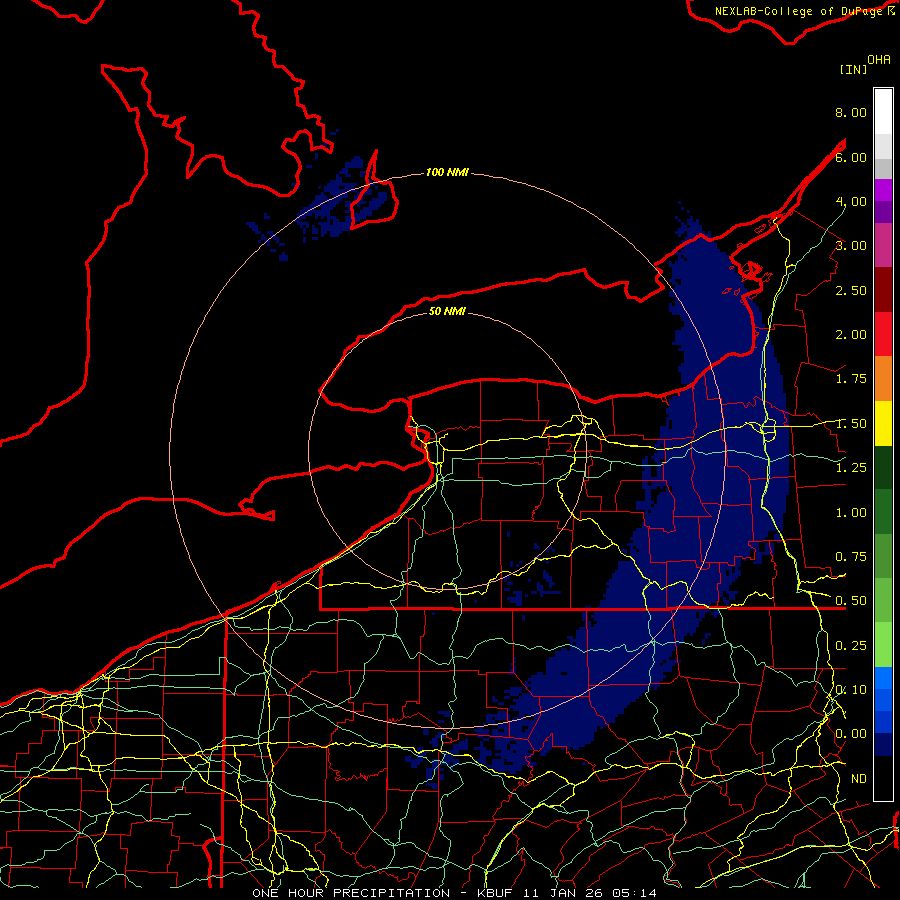The image size is (900, 900).
Task: Click the 05:14 timestamp in the caption
Action: 633,893
